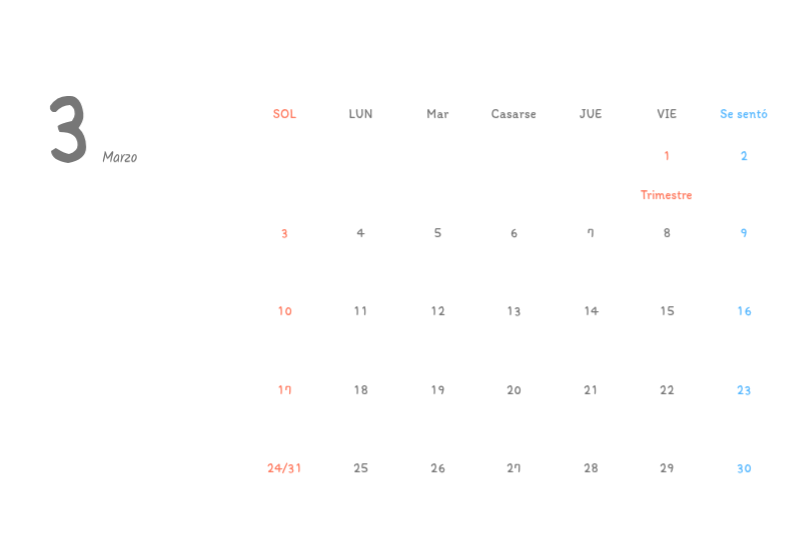Viewport: 800px width, 549px height.
Task: Click date 20 on the calendar
Action: pyautogui.click(x=514, y=390)
